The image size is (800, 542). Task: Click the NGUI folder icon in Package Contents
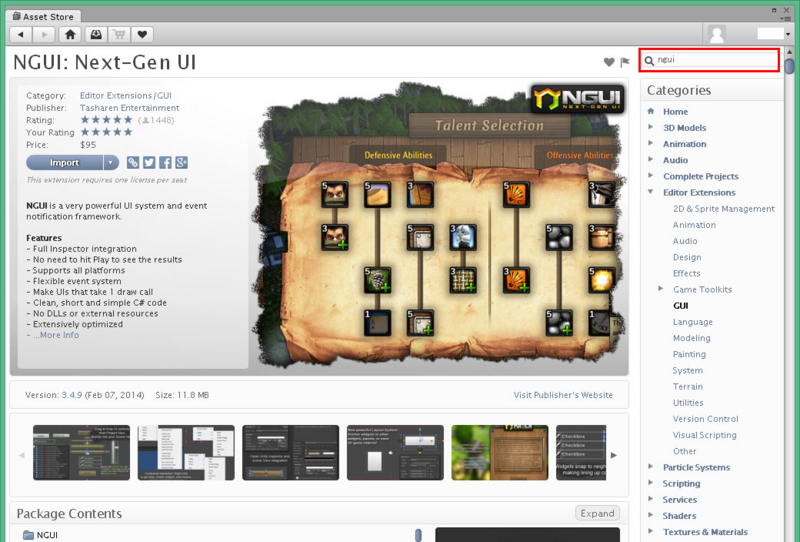(29, 535)
